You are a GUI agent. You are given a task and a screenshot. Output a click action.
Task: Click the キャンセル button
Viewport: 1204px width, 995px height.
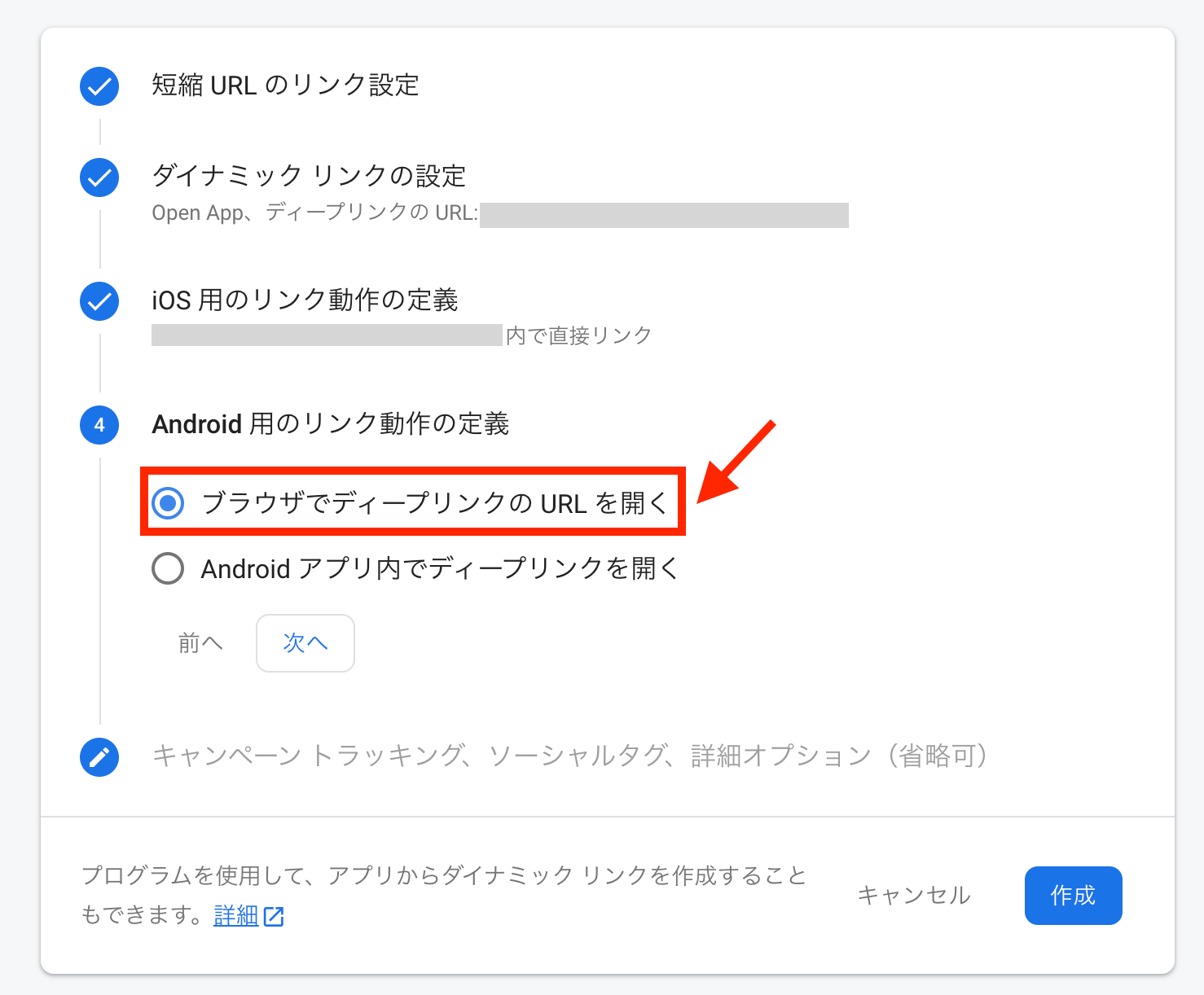(x=914, y=896)
